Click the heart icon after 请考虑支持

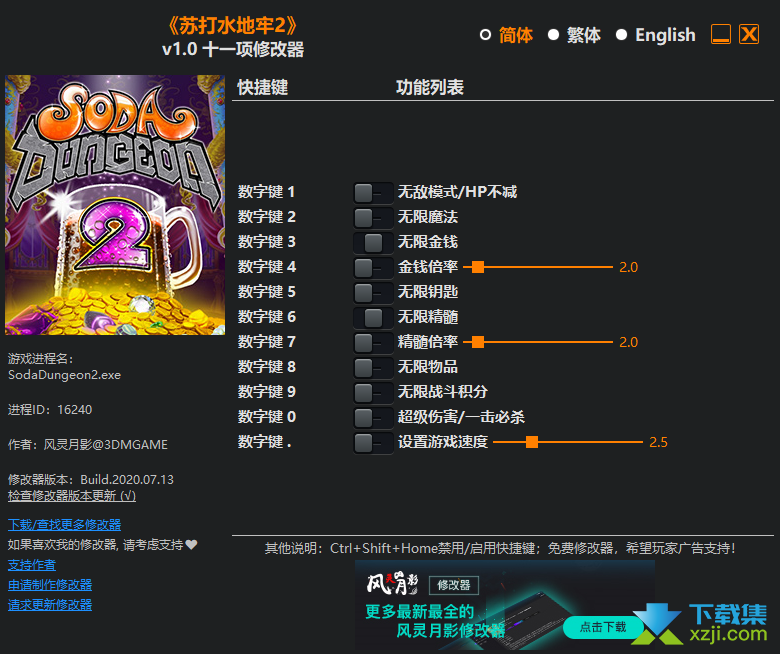[x=192, y=545]
